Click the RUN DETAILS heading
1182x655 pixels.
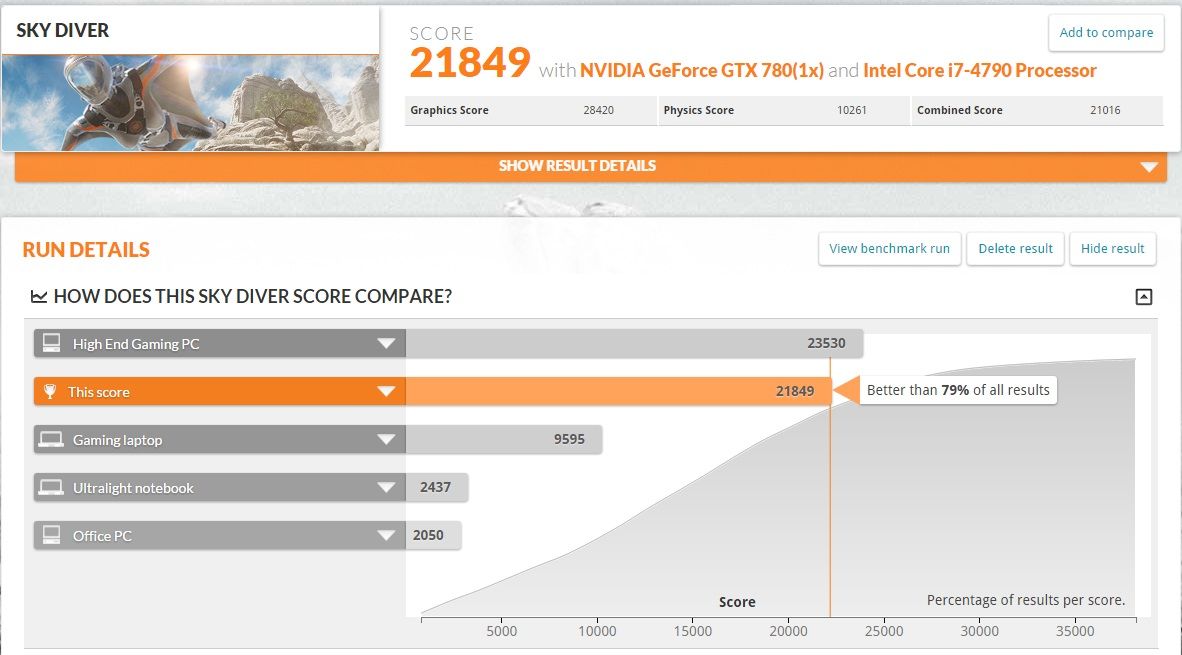tap(86, 249)
